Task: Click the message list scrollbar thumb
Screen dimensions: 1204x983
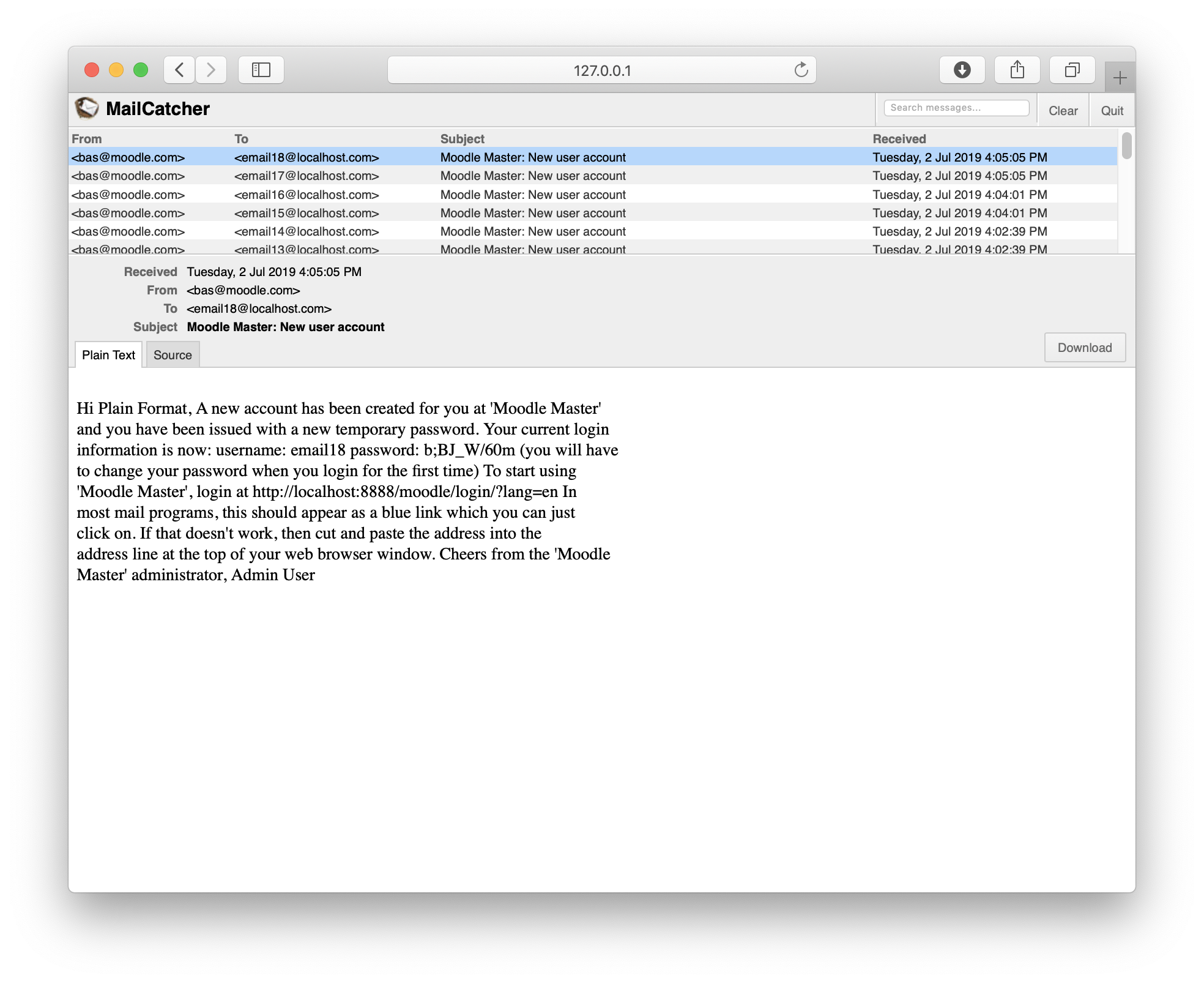Action: [x=1126, y=146]
